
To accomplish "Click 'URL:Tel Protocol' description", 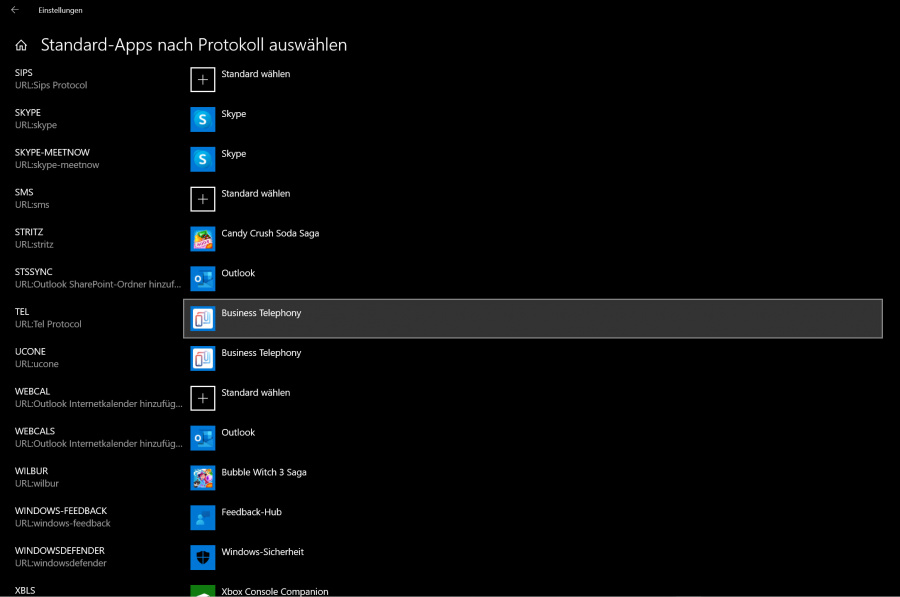I will point(48,324).
